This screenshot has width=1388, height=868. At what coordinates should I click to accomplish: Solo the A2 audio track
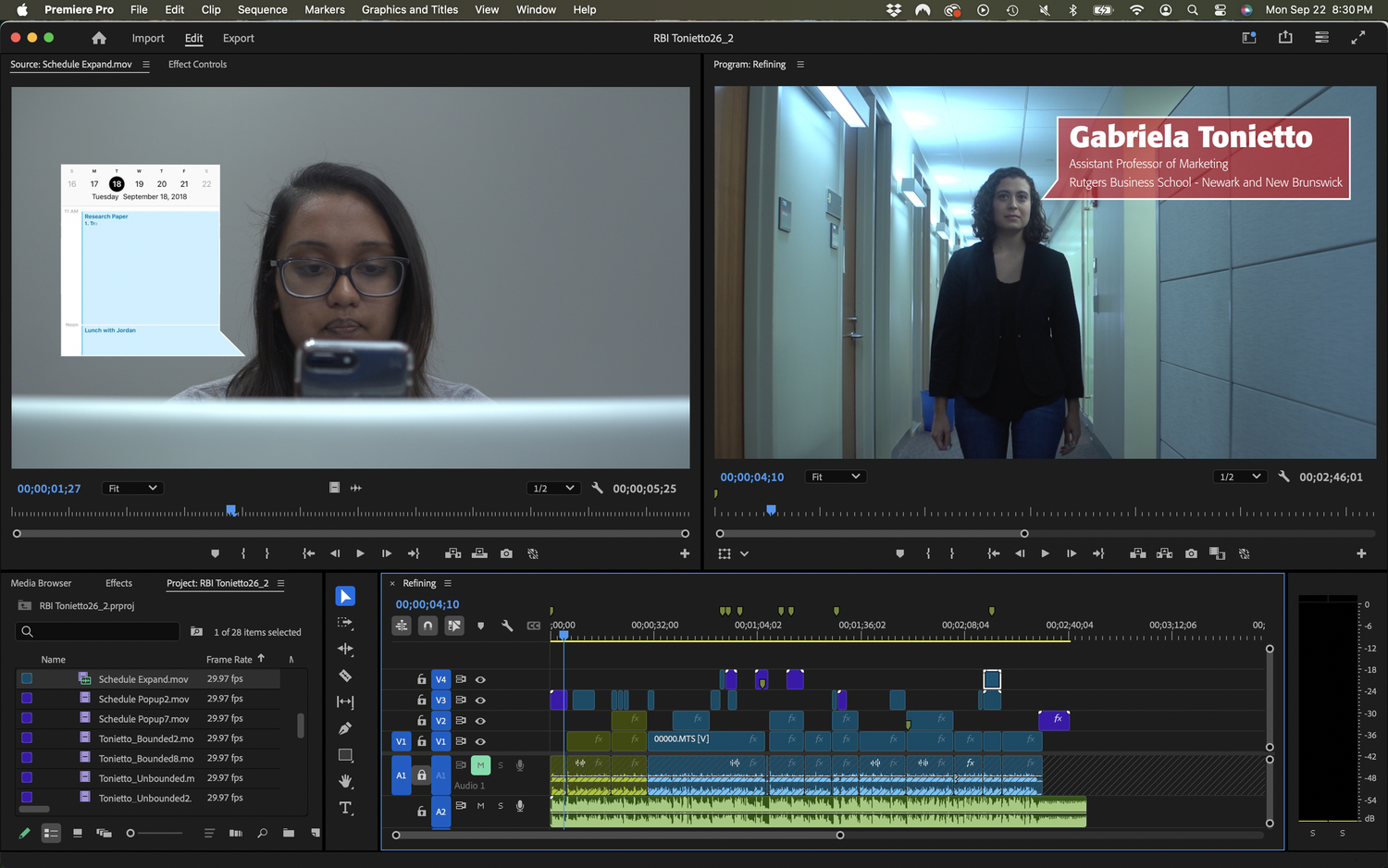pyautogui.click(x=501, y=806)
